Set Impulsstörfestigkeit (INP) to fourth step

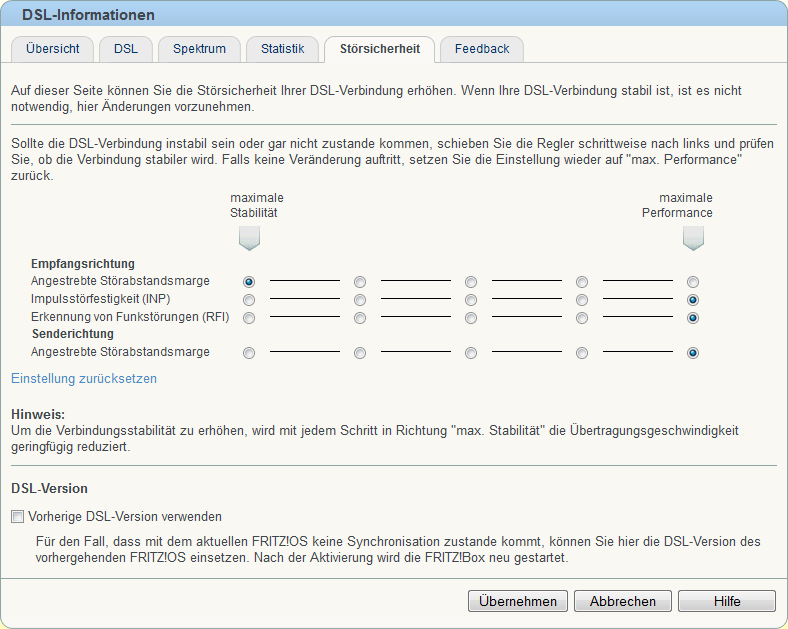click(x=582, y=300)
